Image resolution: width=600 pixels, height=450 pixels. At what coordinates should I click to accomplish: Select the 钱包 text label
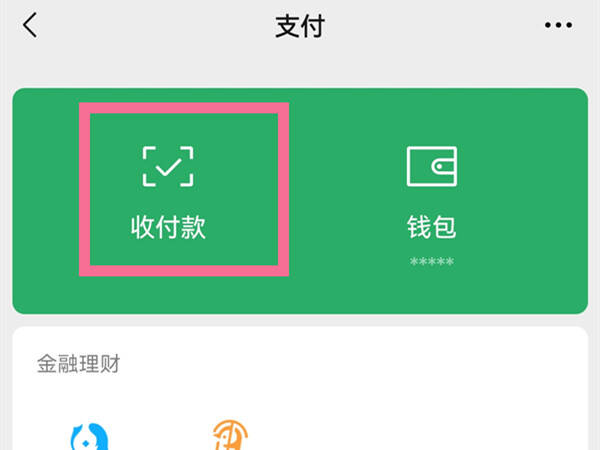pos(432,227)
